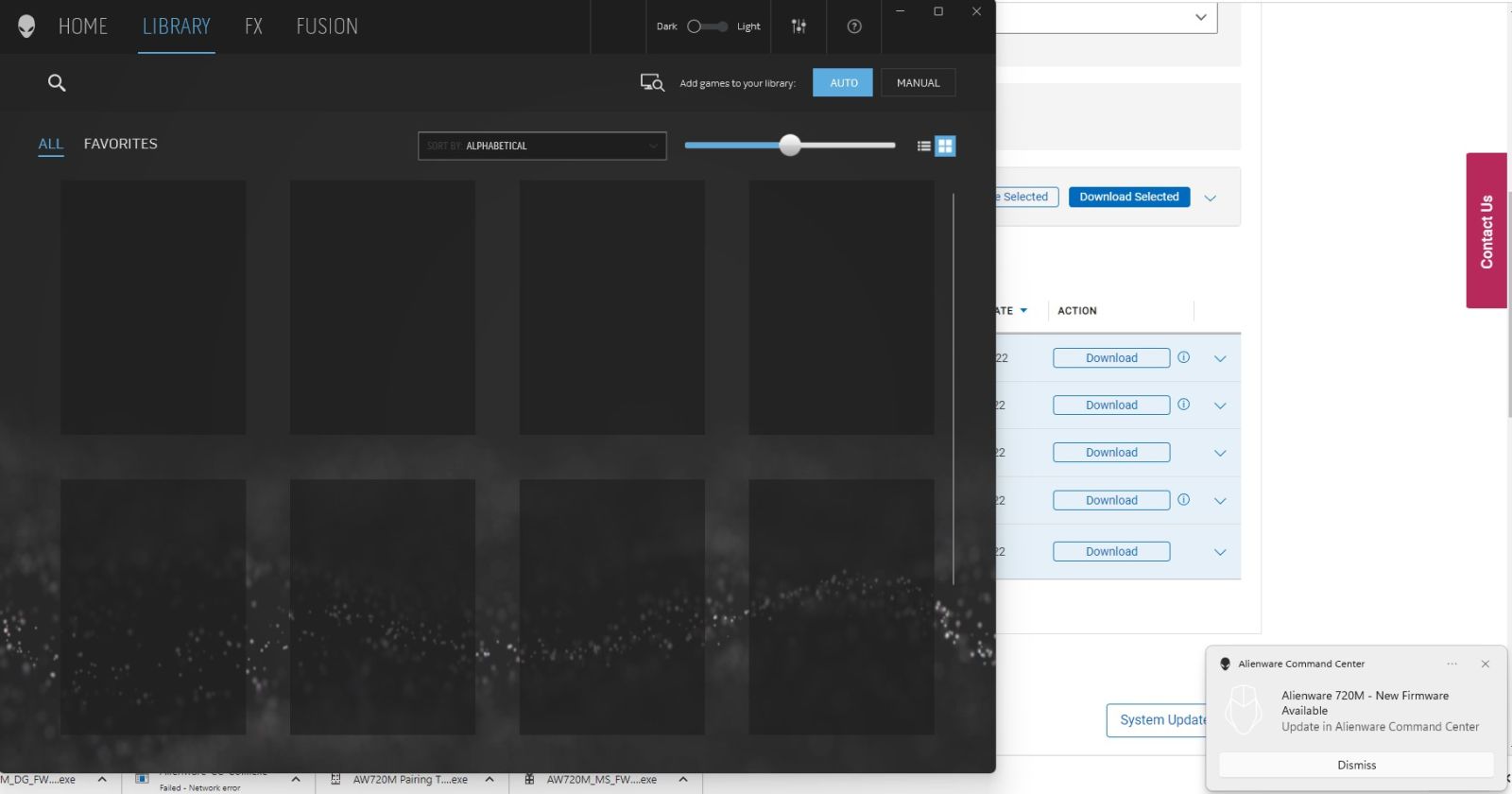Open the Contact Us side tab

click(x=1486, y=231)
